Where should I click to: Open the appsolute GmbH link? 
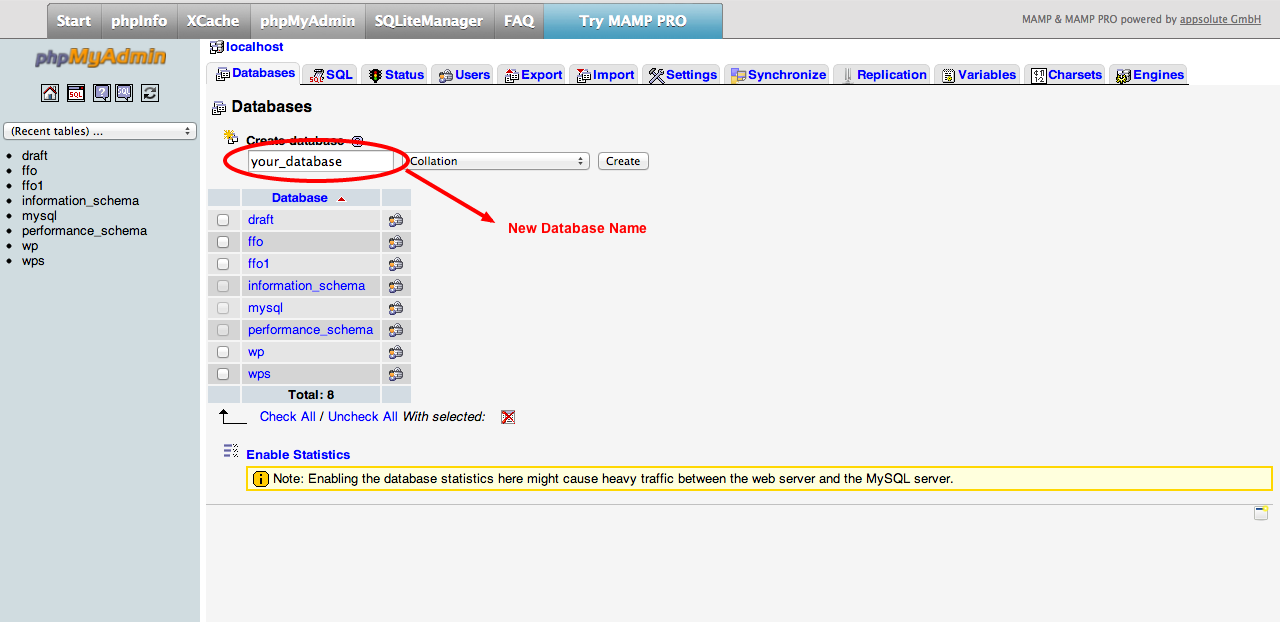point(1220,20)
